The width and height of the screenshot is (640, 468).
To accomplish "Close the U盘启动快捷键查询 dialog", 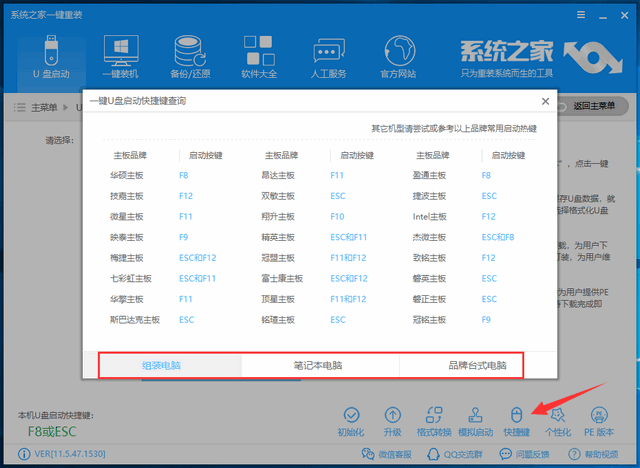I will click(x=545, y=101).
